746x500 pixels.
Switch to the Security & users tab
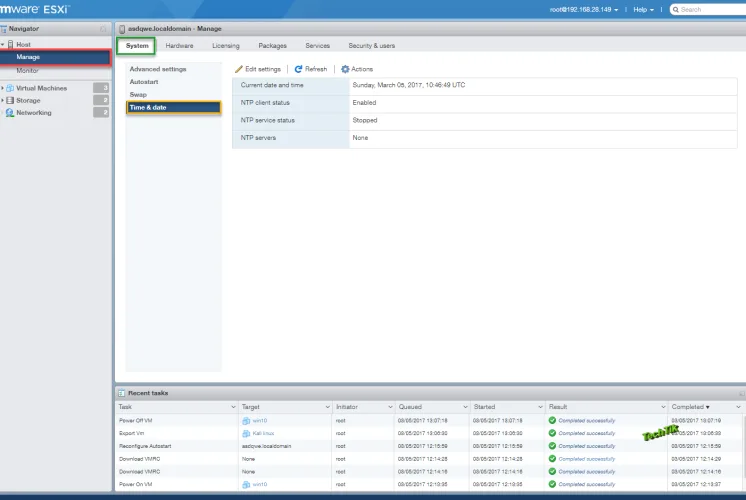372,46
